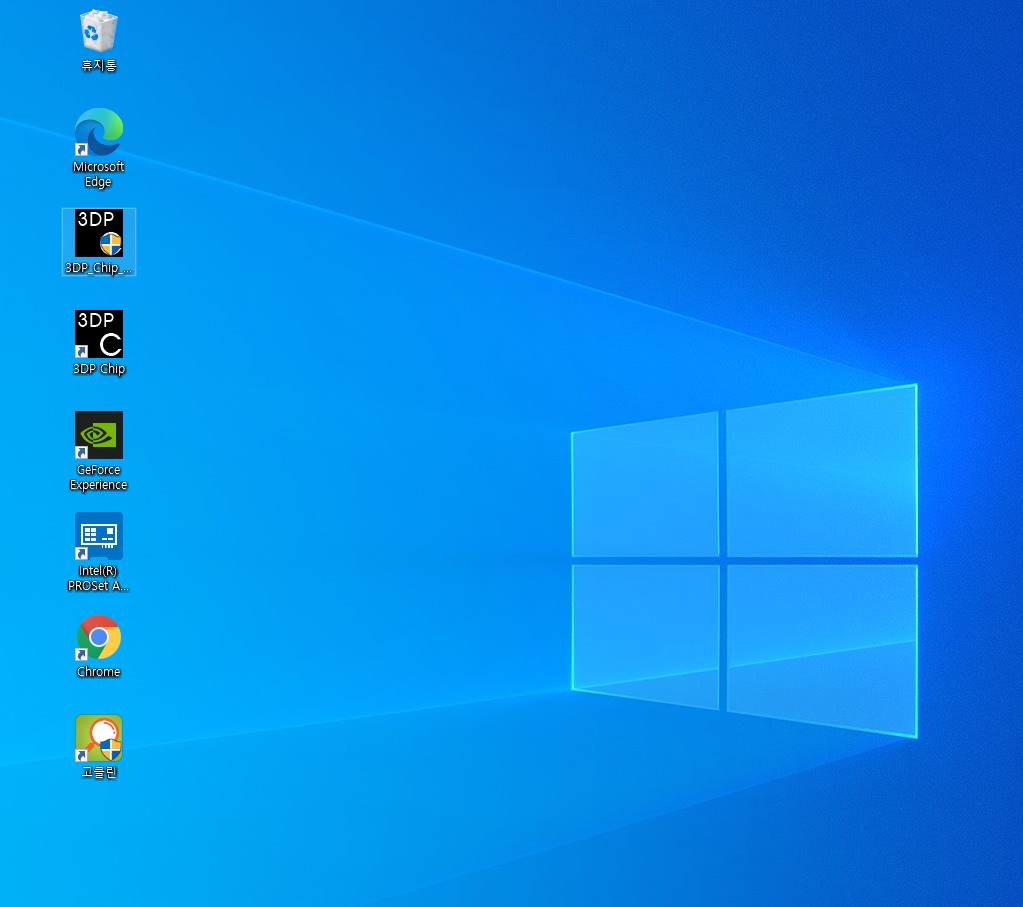Select the Chrome shortcut icon
The width and height of the screenshot is (1023, 907).
click(x=99, y=638)
